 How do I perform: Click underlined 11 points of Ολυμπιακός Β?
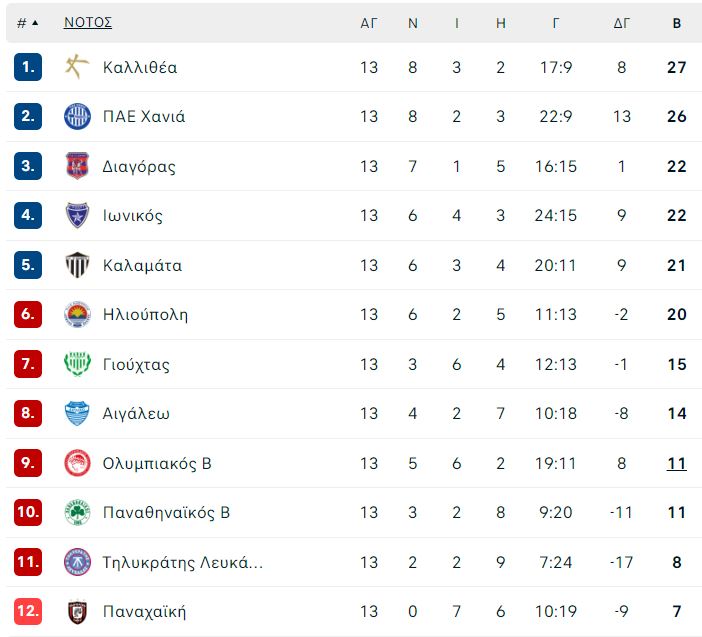[676, 463]
